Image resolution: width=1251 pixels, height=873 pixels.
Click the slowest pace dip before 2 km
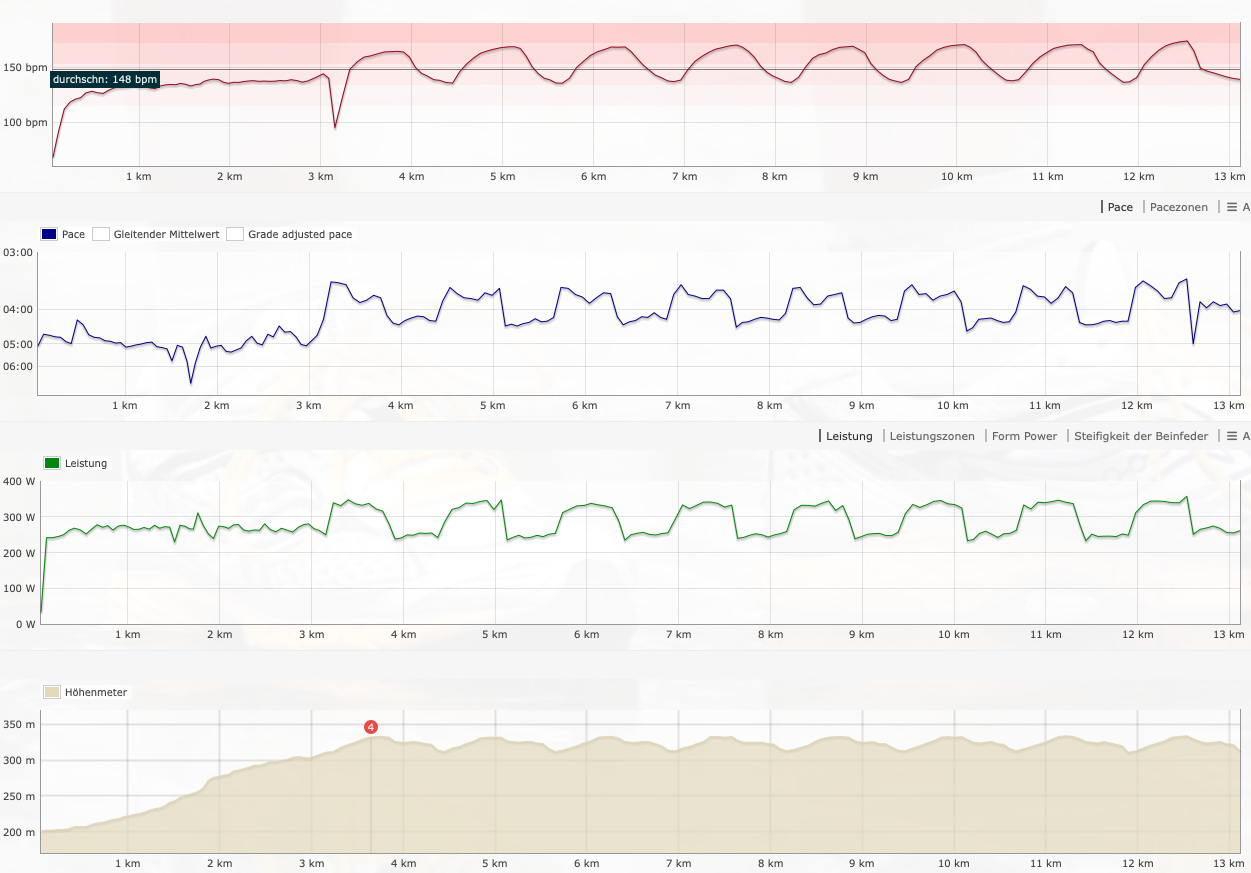coord(191,382)
